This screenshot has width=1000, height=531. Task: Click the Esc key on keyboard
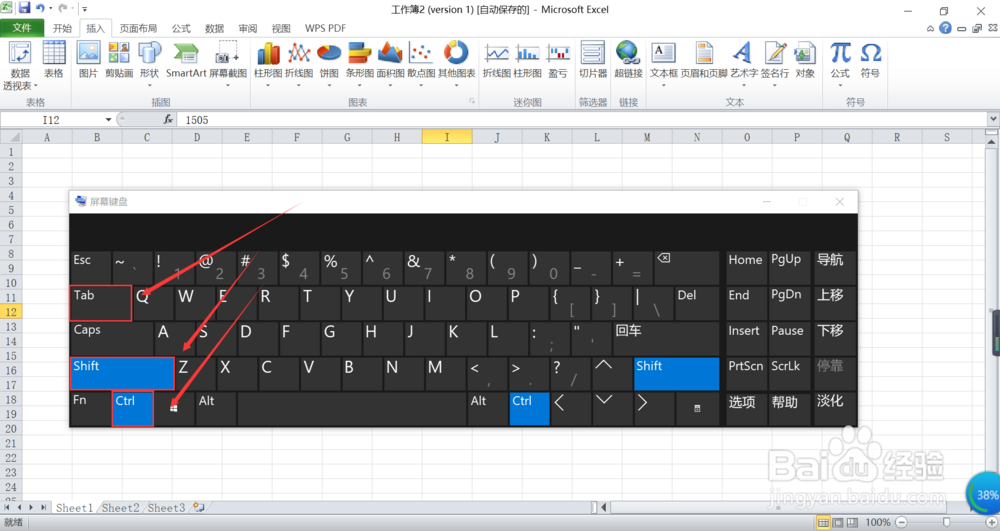[x=90, y=267]
